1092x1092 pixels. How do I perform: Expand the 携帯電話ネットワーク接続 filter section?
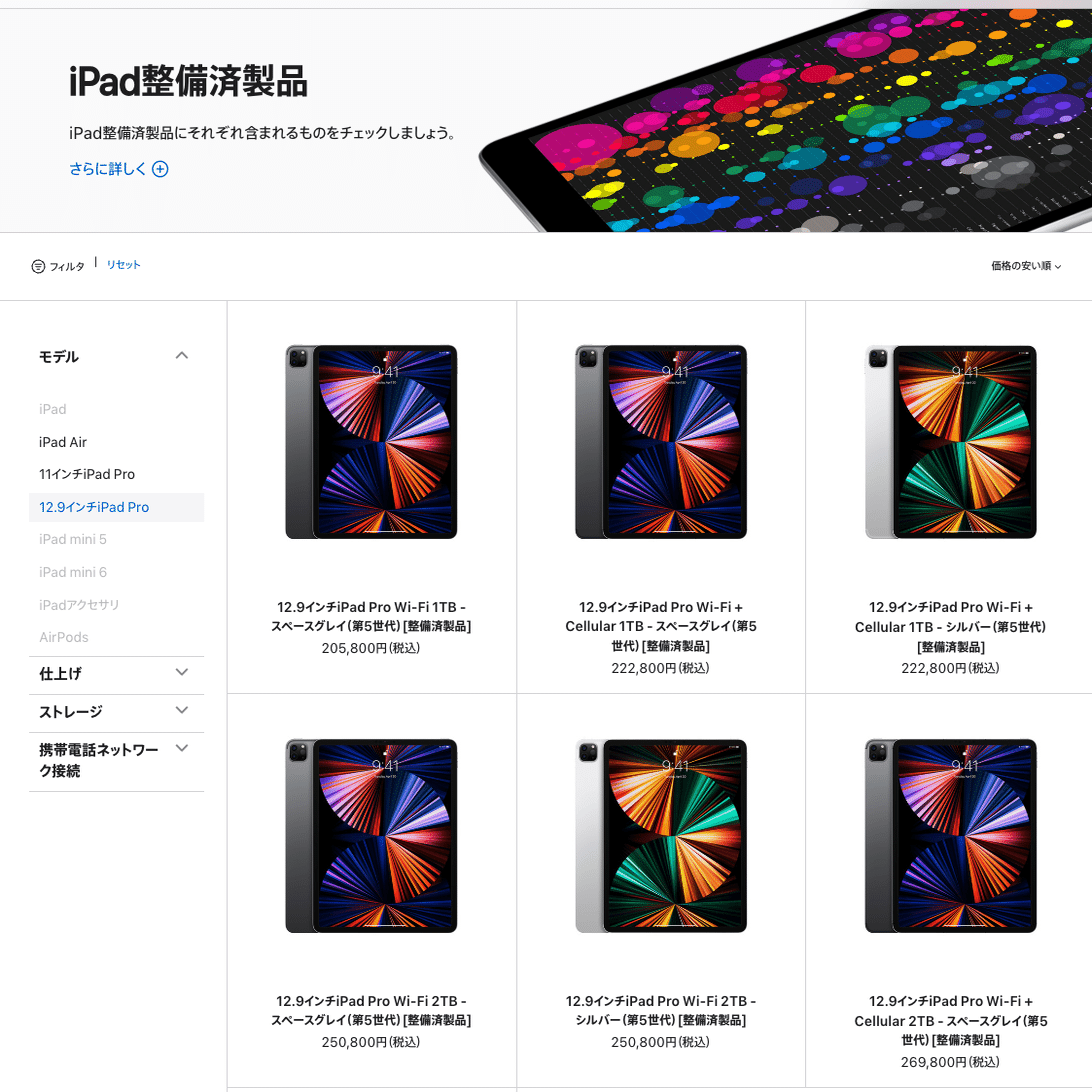point(182,749)
